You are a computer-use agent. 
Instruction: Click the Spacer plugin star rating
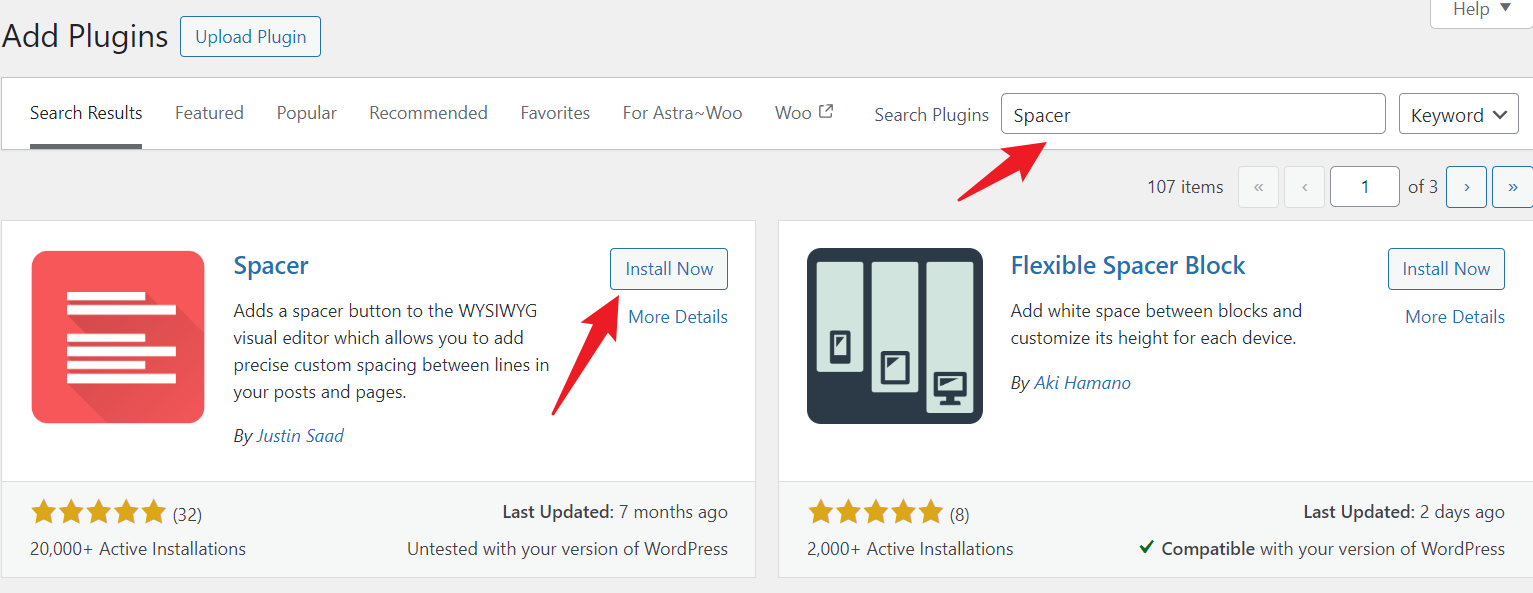(x=98, y=513)
